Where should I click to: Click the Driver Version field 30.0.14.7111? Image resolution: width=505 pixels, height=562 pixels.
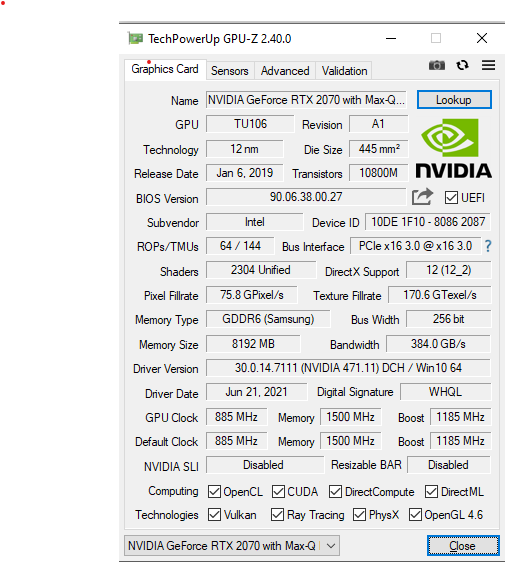(348, 368)
